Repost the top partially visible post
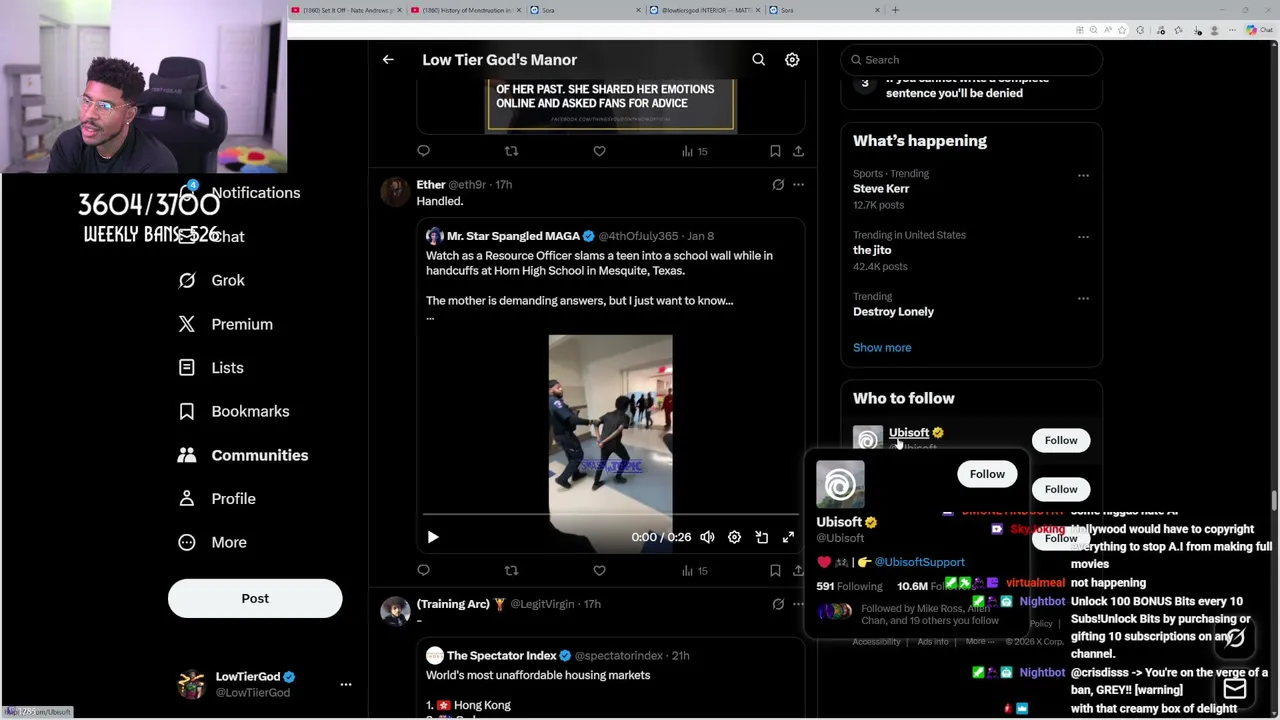 (511, 151)
